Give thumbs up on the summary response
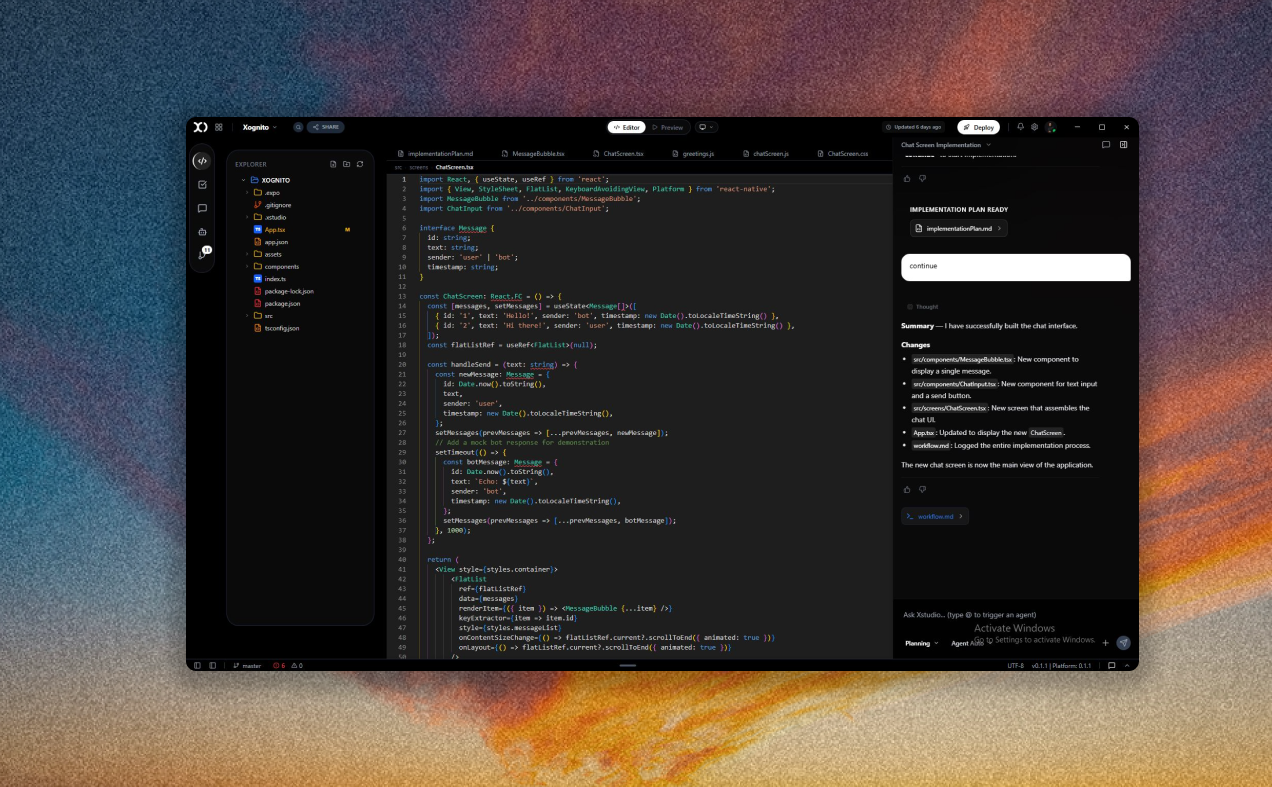 click(x=907, y=489)
